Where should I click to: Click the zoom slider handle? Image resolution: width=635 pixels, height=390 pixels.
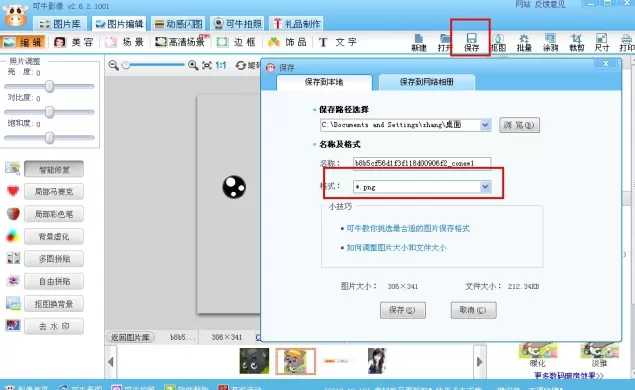(x=126, y=65)
